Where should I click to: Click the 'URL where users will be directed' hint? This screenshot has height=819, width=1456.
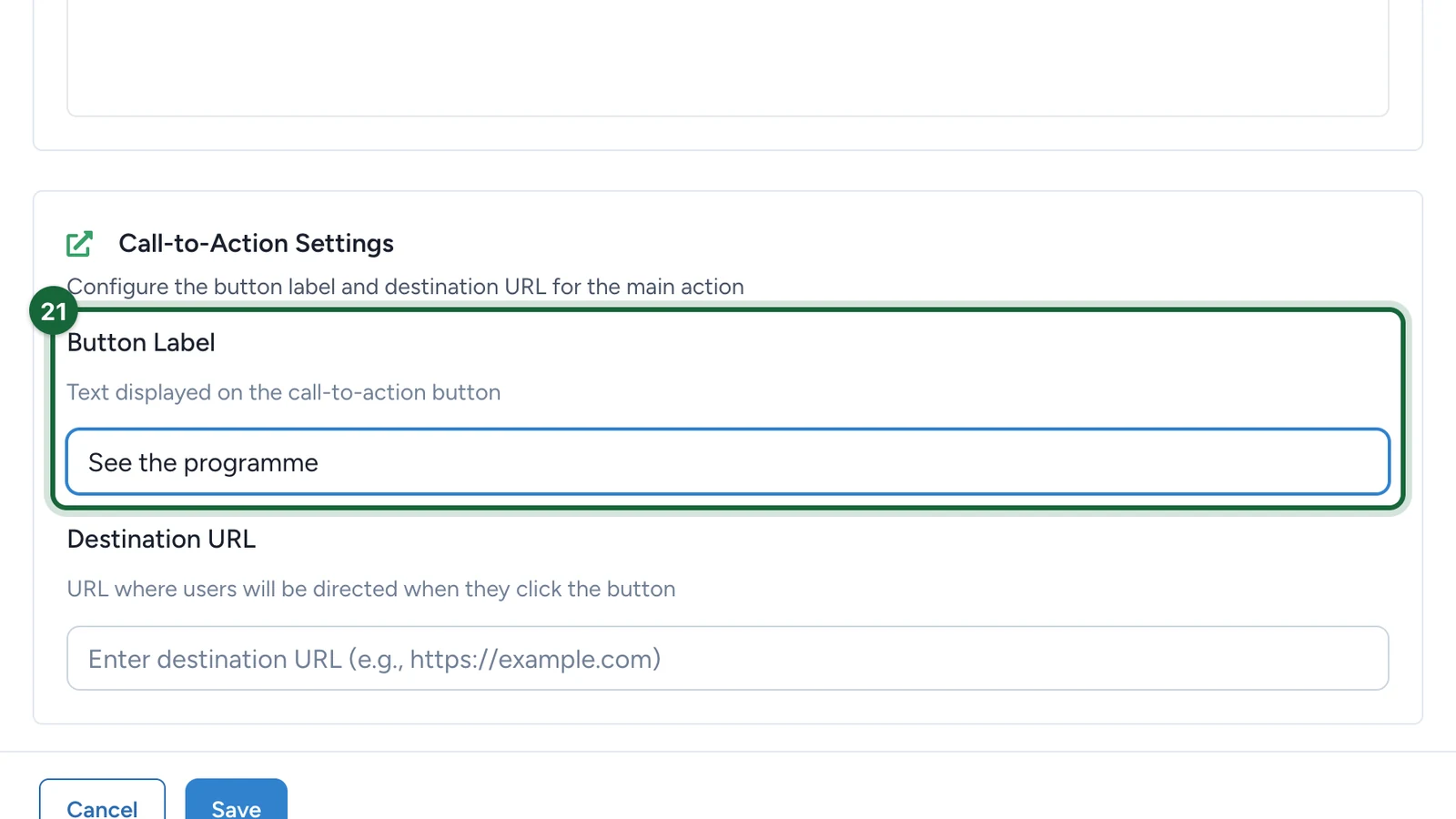(371, 589)
